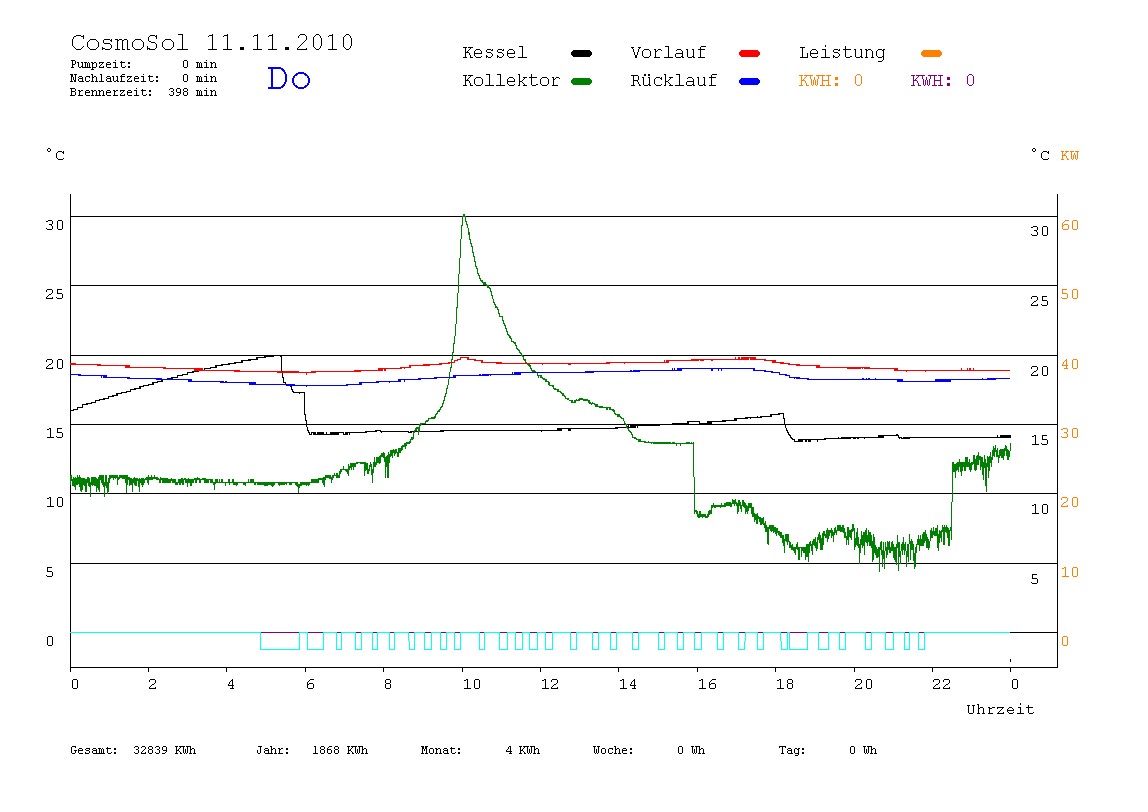Click the "10" hour tick on the time axis

pos(472,684)
